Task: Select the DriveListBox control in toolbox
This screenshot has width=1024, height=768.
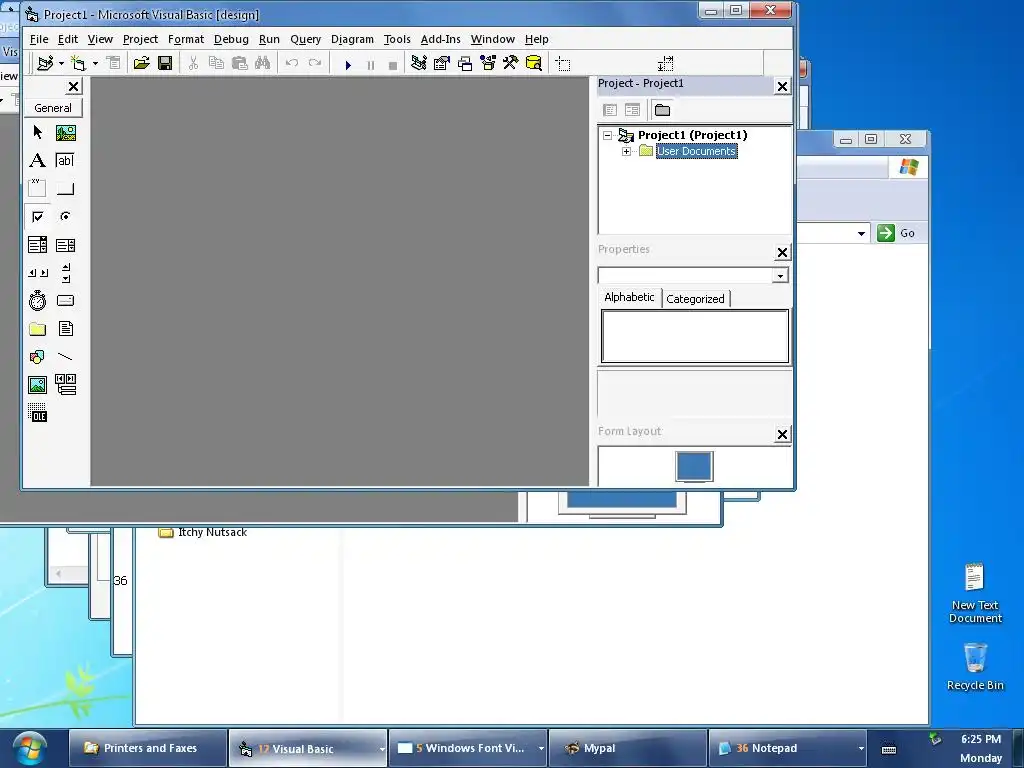Action: pyautogui.click(x=65, y=300)
